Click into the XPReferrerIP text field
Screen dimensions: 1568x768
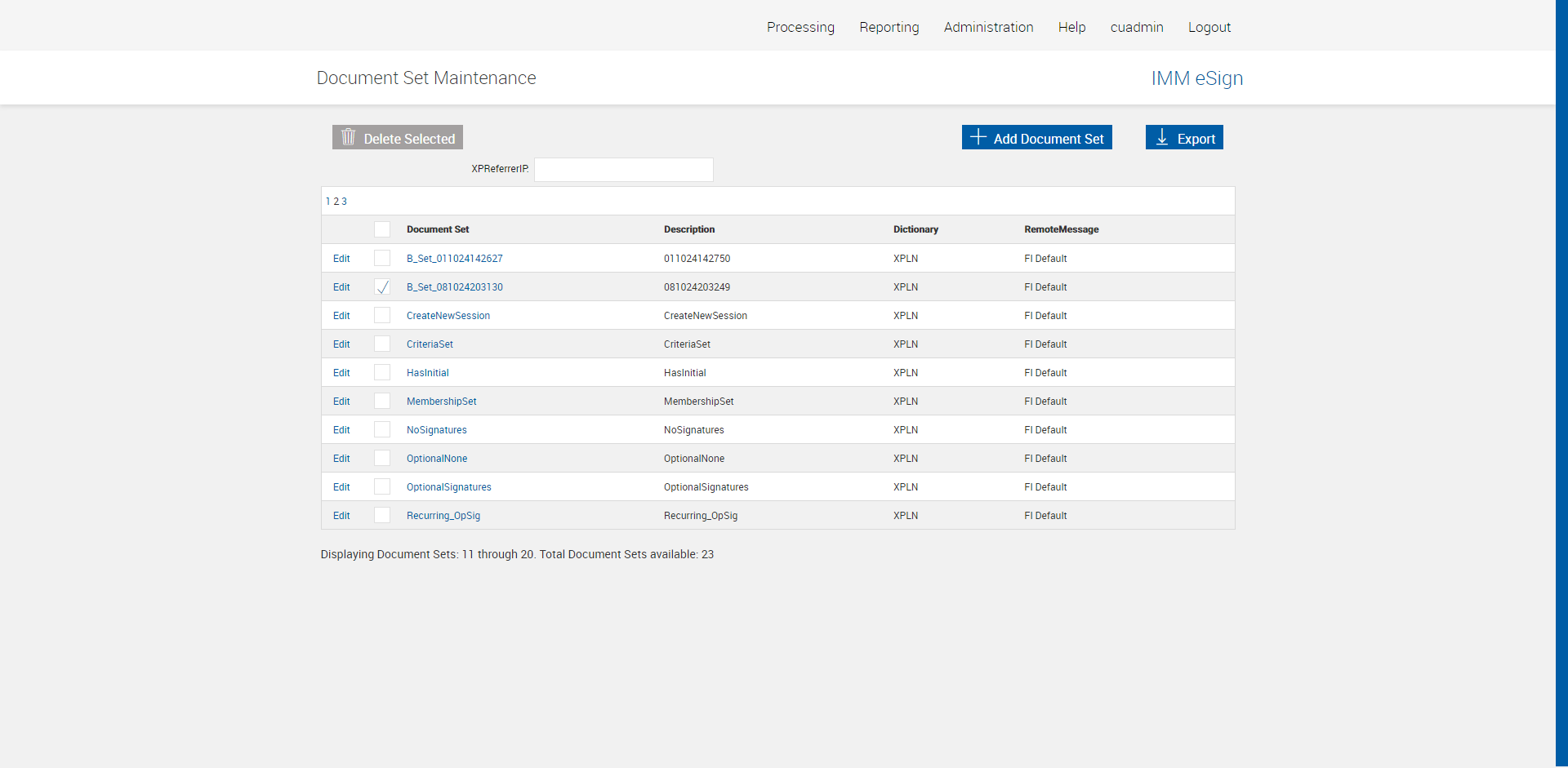click(x=623, y=170)
